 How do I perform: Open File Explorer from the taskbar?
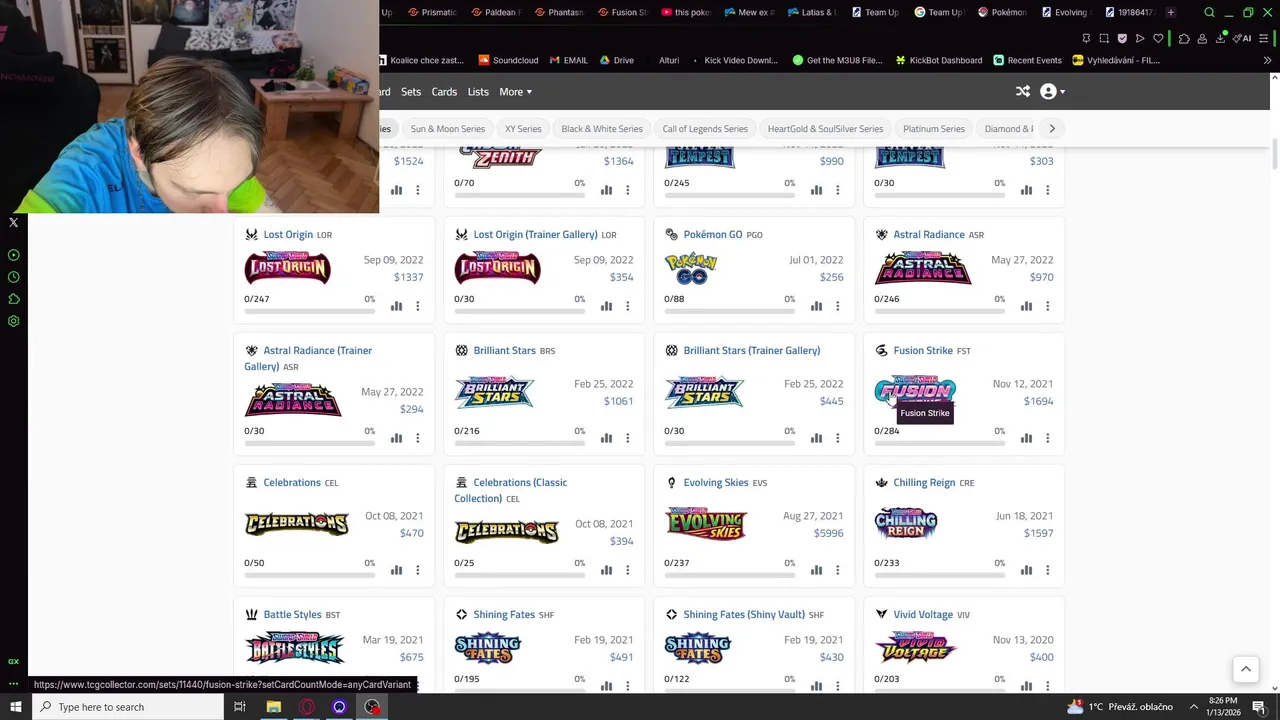click(x=273, y=707)
